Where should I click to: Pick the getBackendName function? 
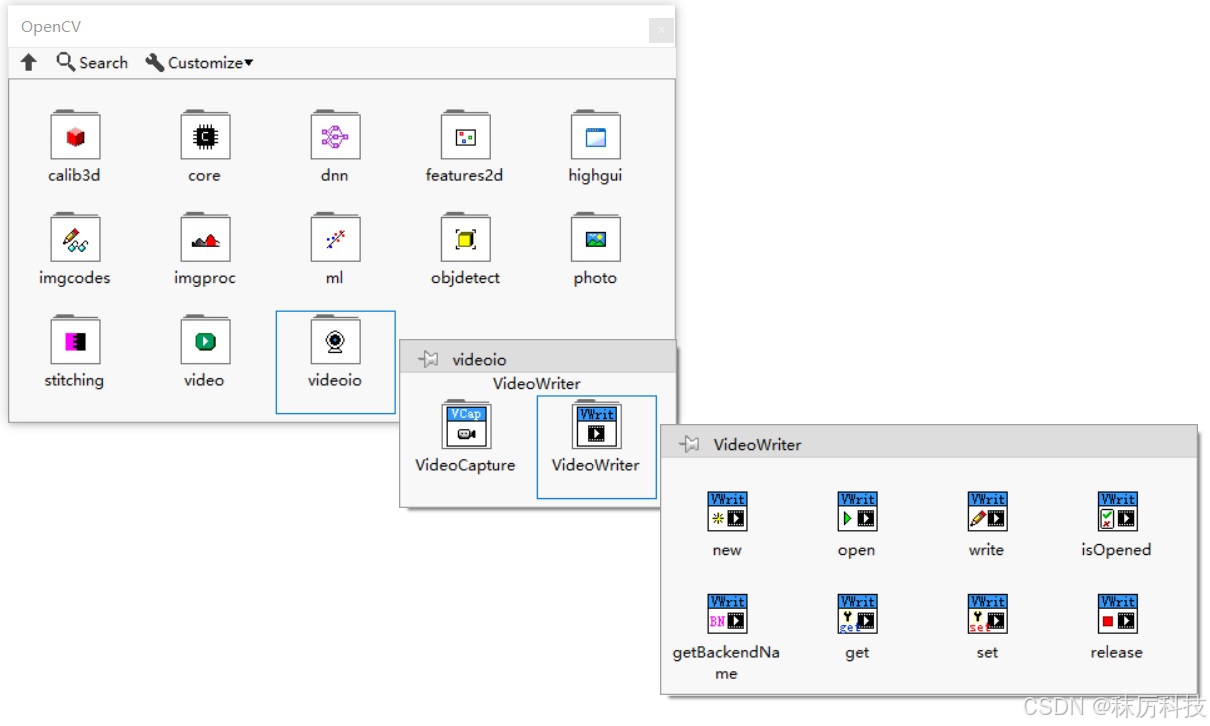[x=727, y=614]
